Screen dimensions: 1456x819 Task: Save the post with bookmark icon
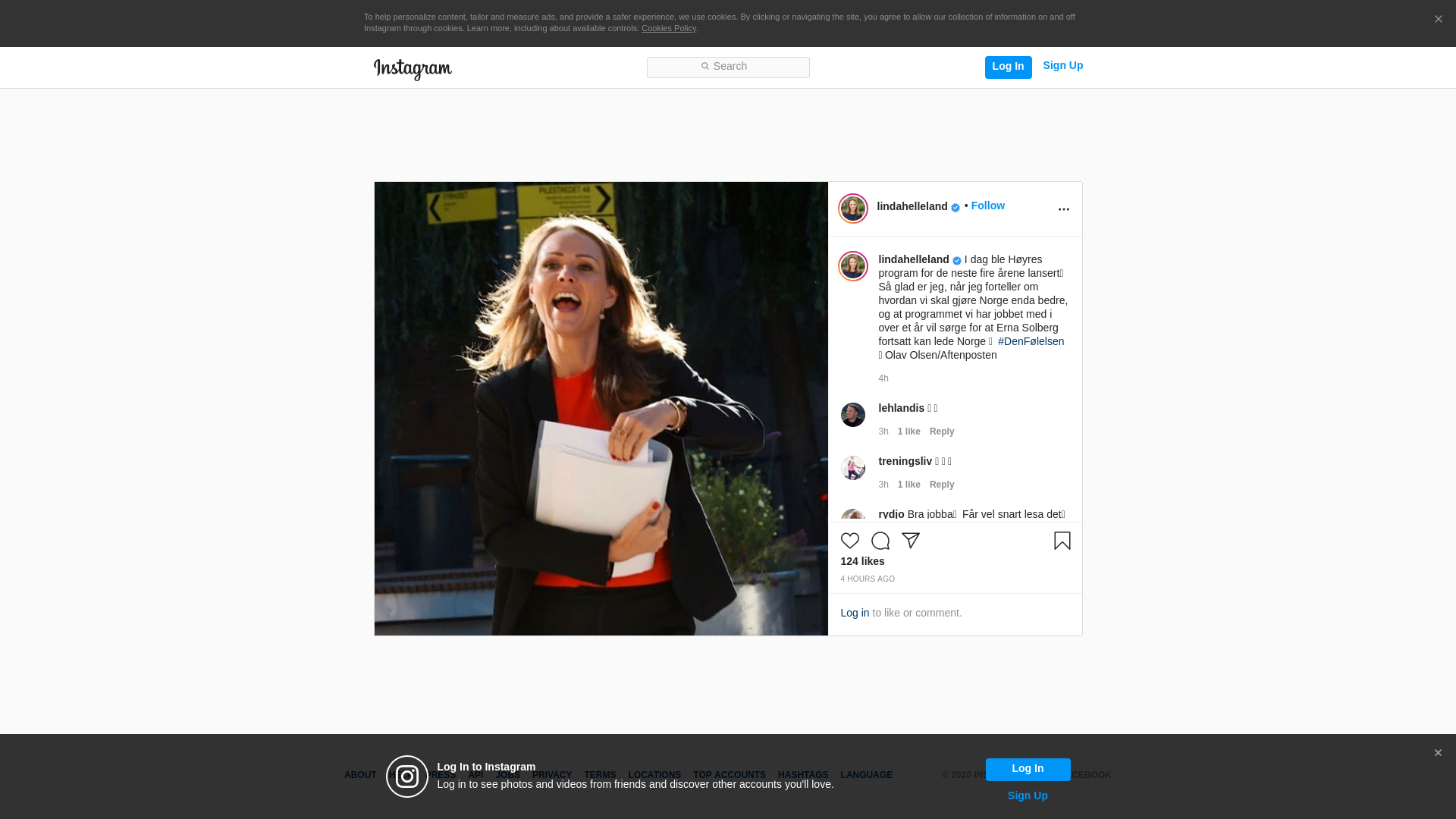(1062, 541)
